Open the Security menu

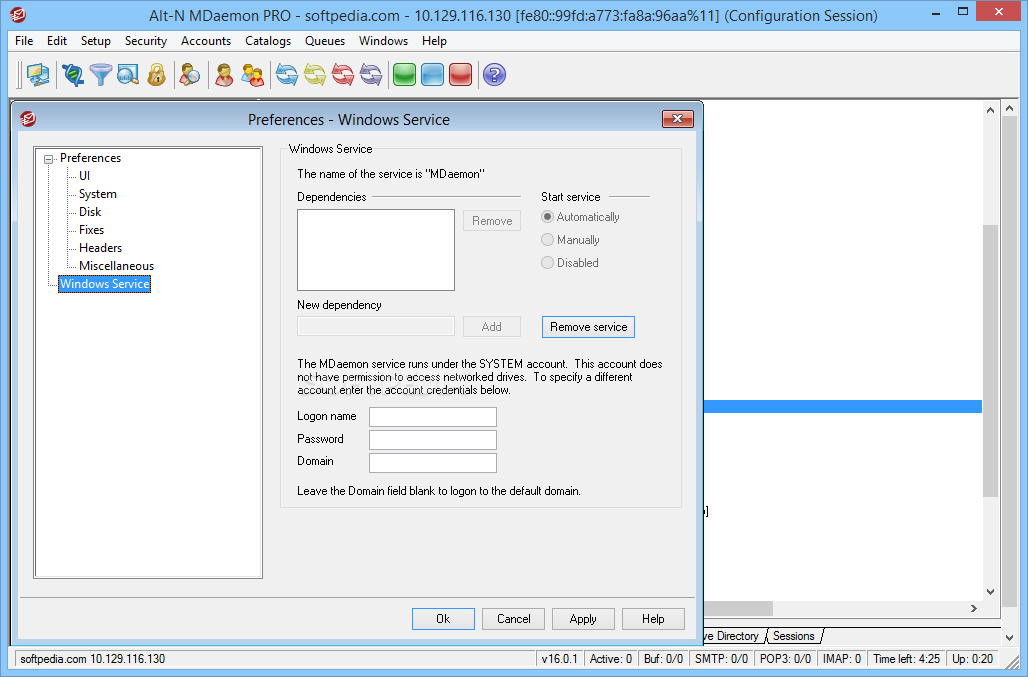pos(146,41)
